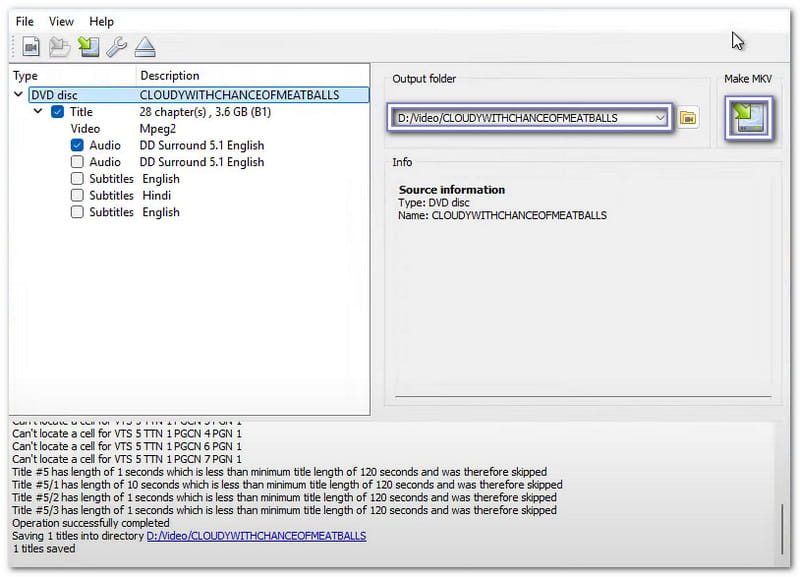The width and height of the screenshot is (800, 577).
Task: Open the Help menu
Action: click(x=101, y=21)
